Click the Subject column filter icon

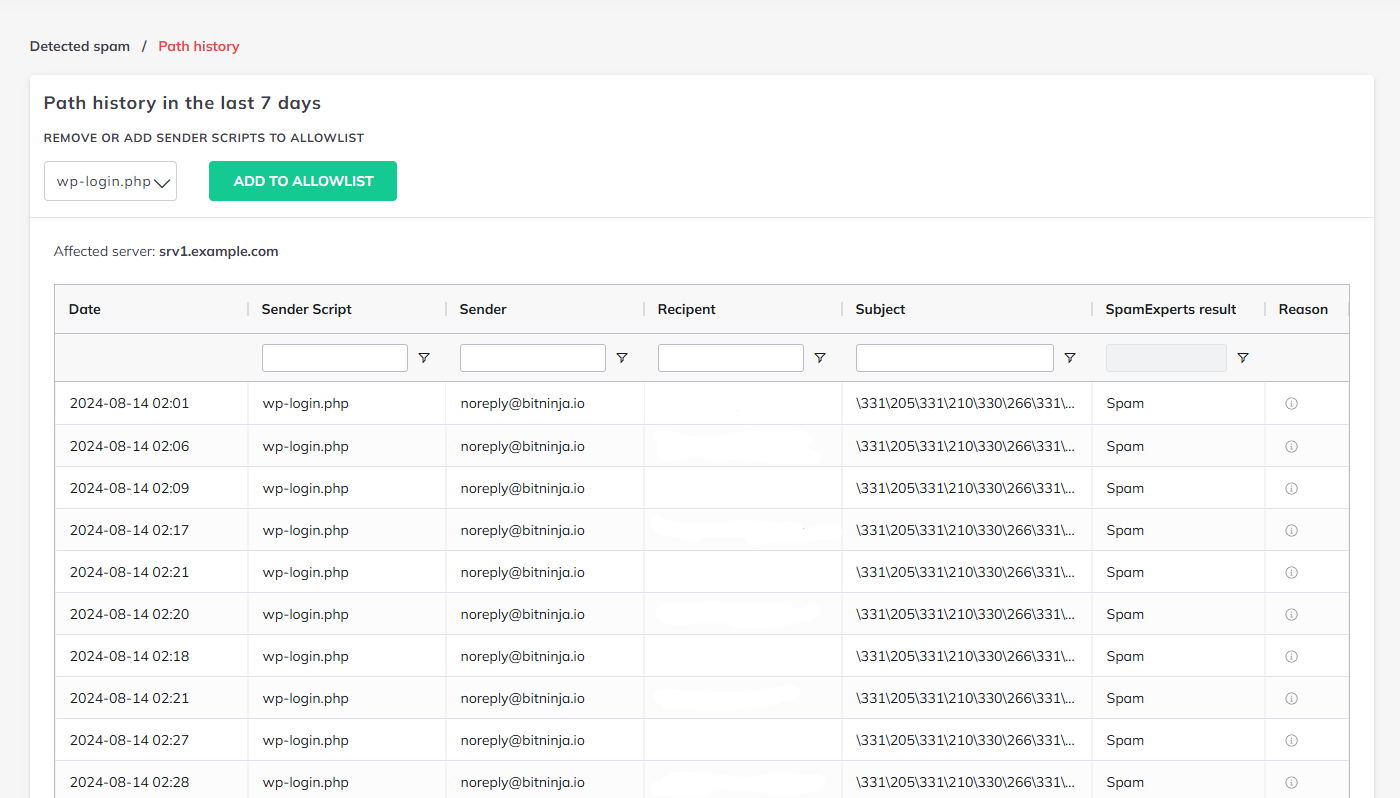(1070, 358)
